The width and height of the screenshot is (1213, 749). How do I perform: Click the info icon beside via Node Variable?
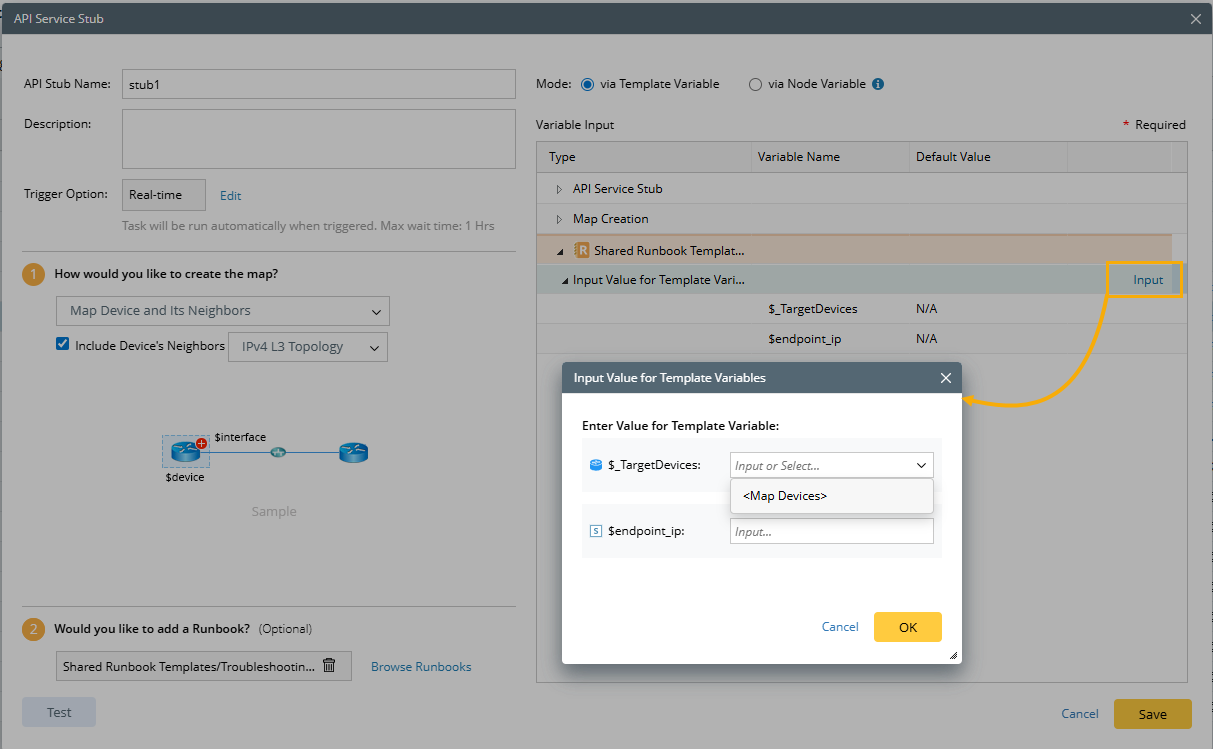coord(878,84)
